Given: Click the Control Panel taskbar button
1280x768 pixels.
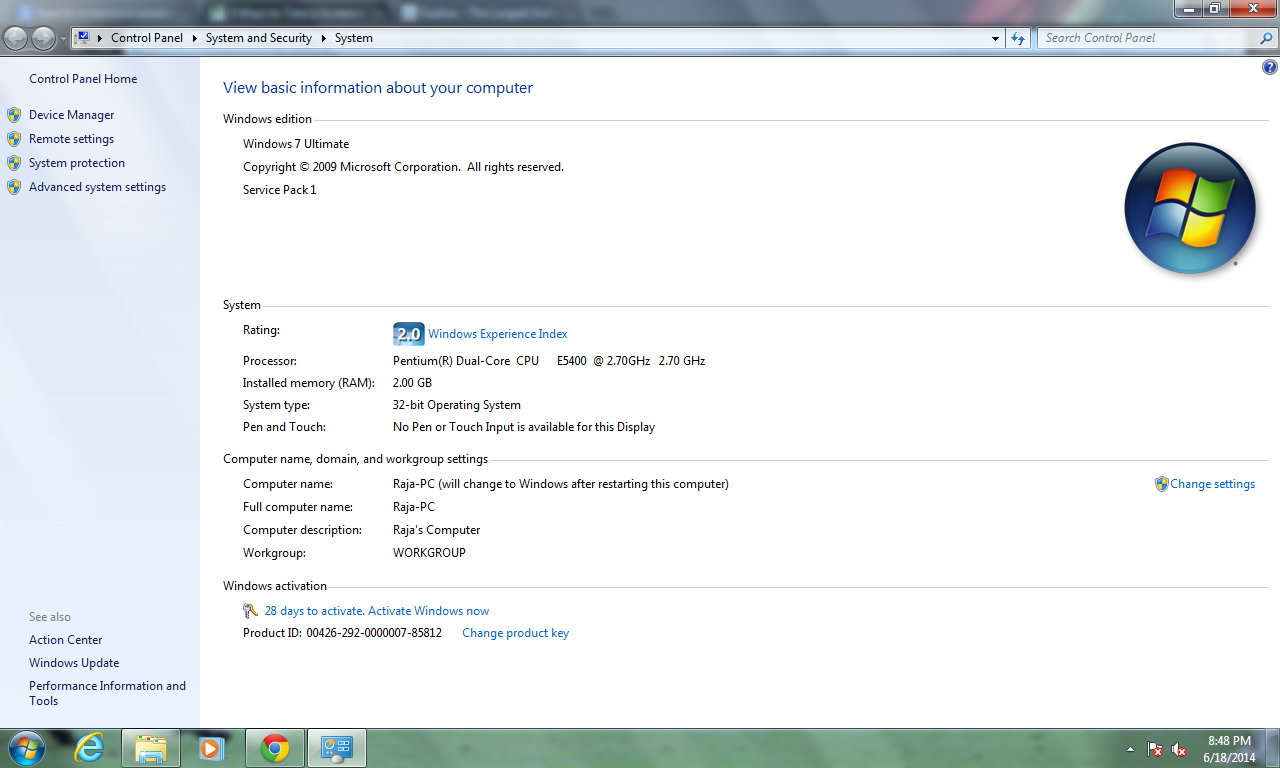Looking at the screenshot, I should click(336, 748).
